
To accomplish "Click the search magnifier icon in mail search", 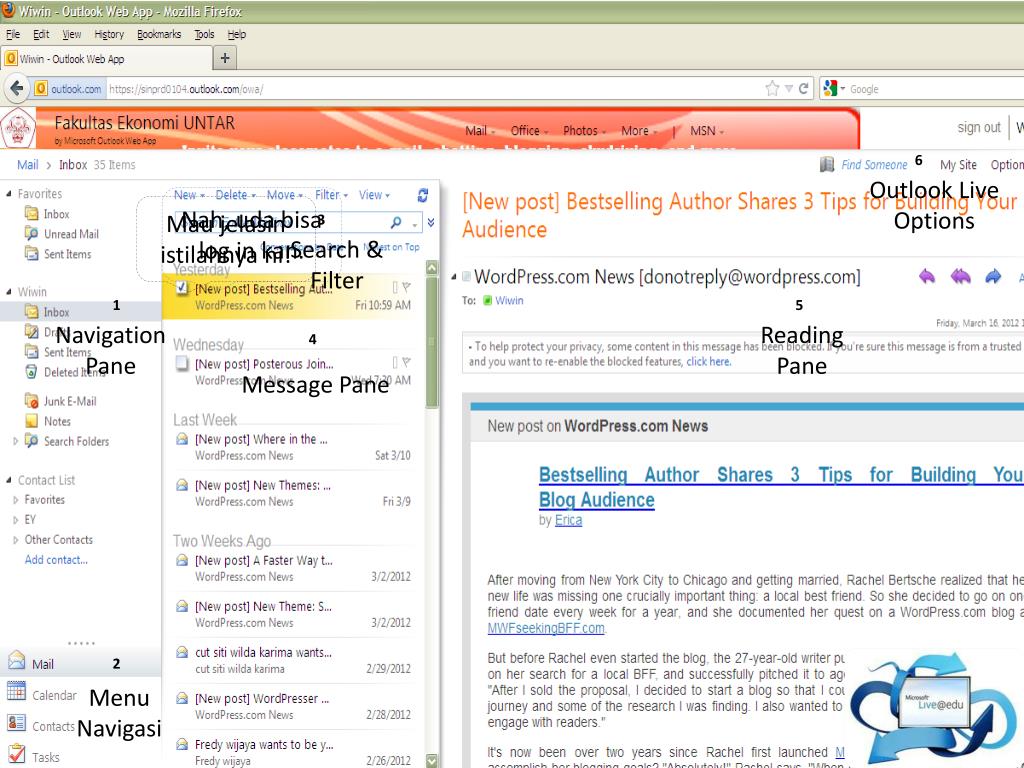I will coord(396,223).
